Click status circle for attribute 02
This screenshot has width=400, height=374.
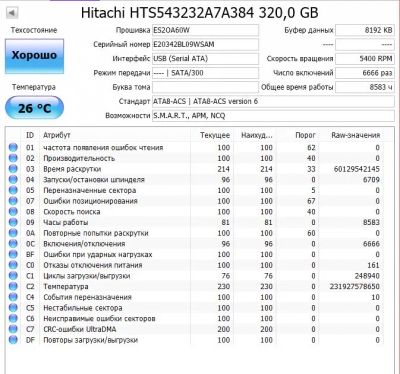tap(13, 158)
